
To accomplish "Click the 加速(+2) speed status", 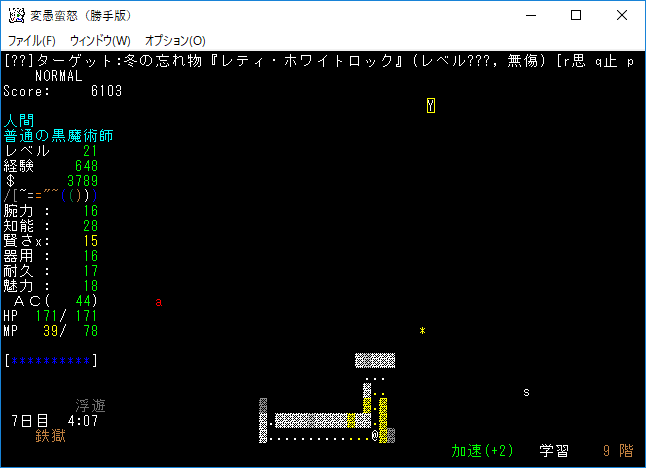I will pos(482,451).
